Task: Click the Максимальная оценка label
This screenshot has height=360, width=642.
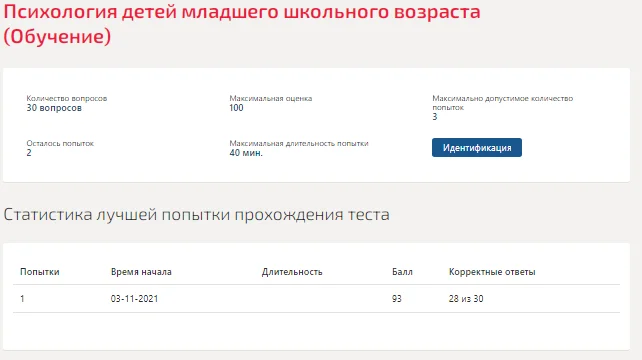Action: [x=271, y=98]
